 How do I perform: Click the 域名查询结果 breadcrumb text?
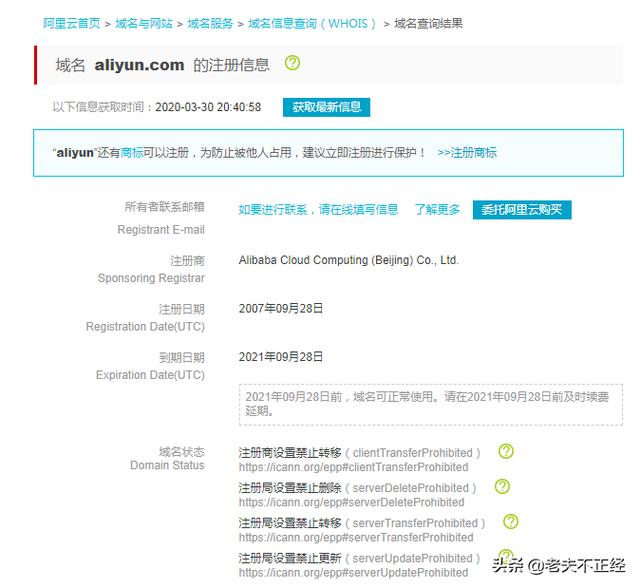[x=429, y=24]
